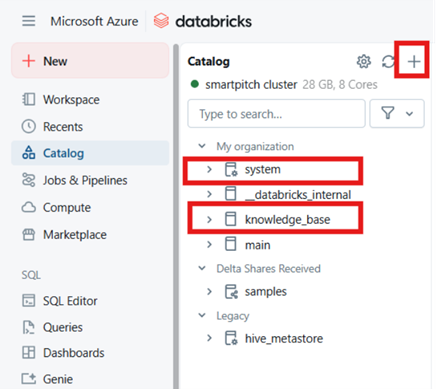Image resolution: width=436 pixels, height=389 pixels.
Task: Expand the knowledge_base catalog
Action: (x=209, y=219)
